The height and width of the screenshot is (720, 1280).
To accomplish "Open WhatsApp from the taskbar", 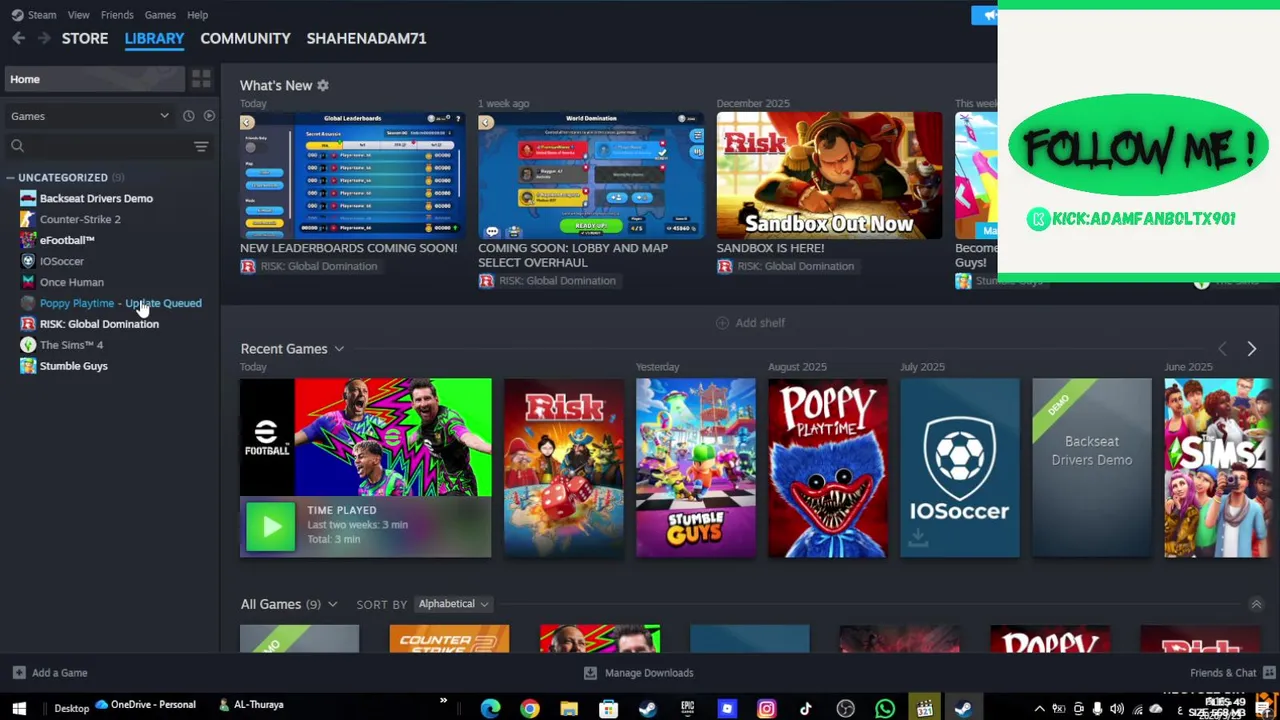I will [x=885, y=709].
